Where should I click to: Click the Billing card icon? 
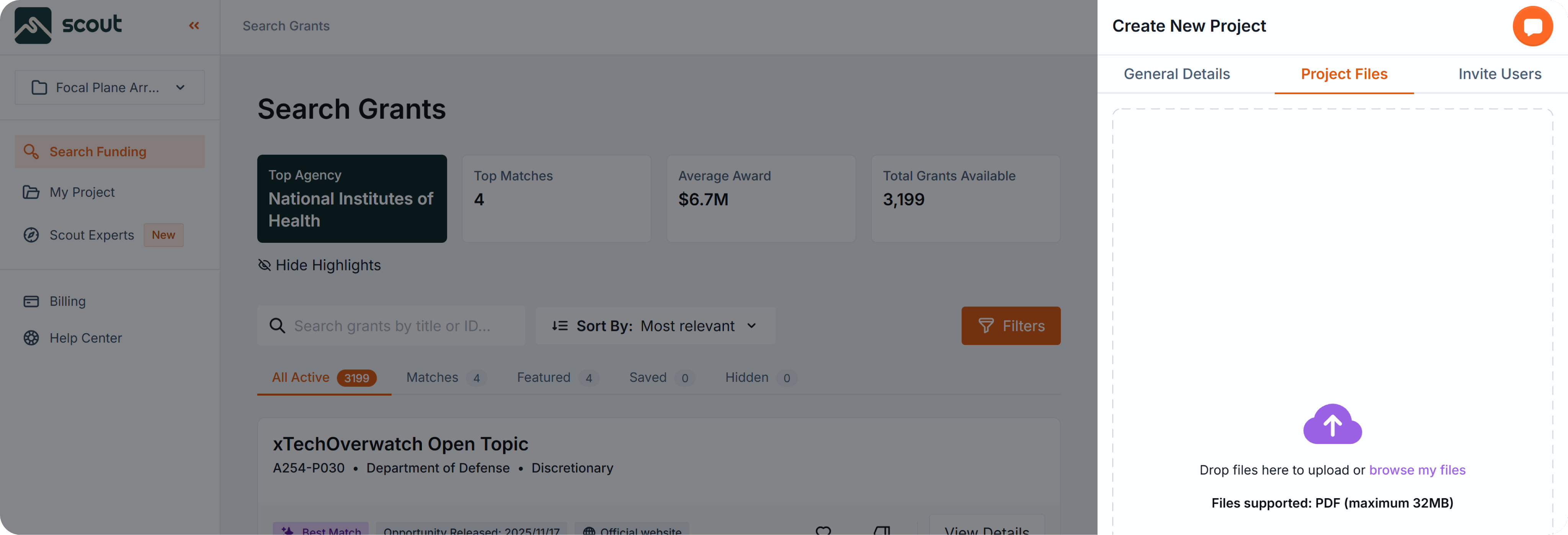tap(31, 301)
